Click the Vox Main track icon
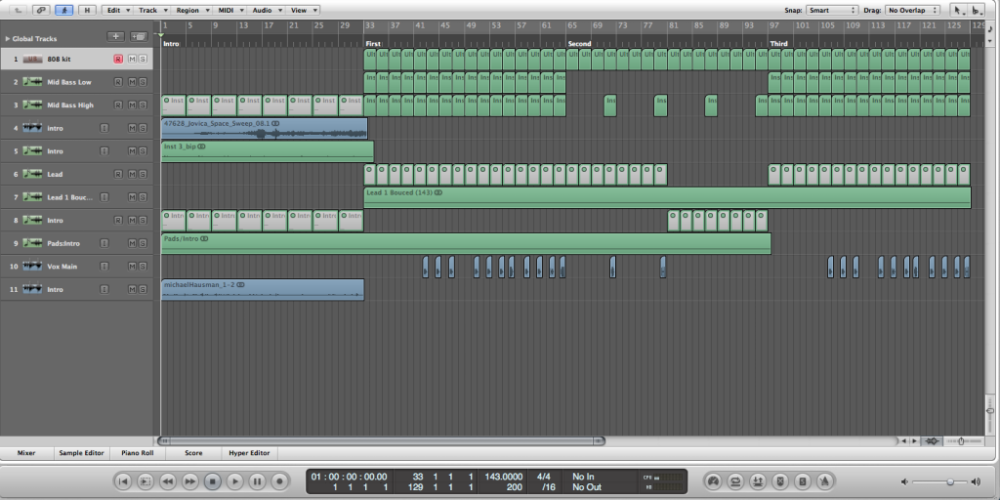This screenshot has width=1000, height=500. click(x=33, y=266)
